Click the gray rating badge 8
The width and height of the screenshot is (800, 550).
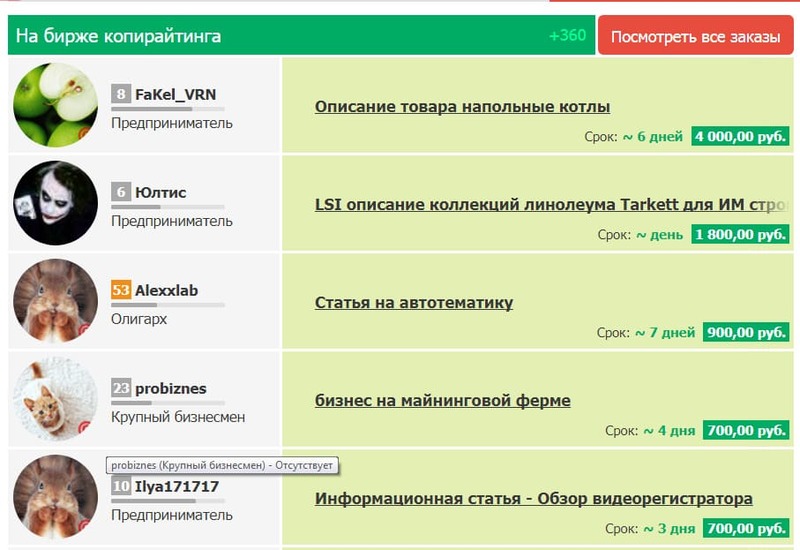(x=121, y=95)
